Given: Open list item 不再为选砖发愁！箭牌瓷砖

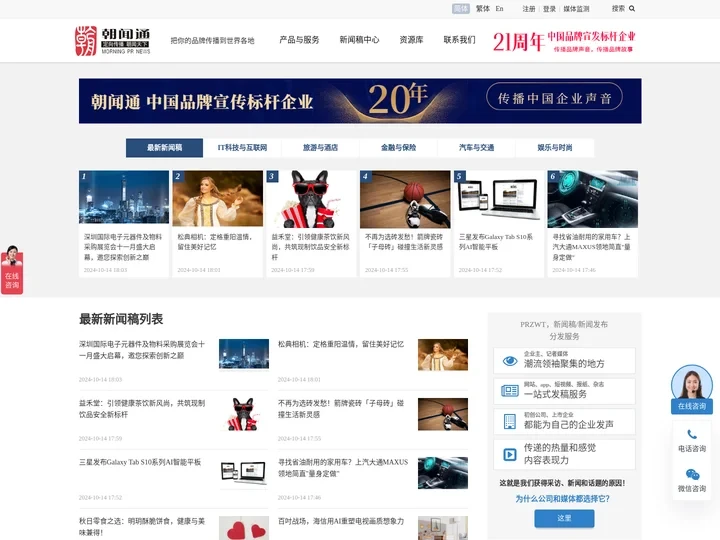Looking at the screenshot, I should tap(341, 409).
